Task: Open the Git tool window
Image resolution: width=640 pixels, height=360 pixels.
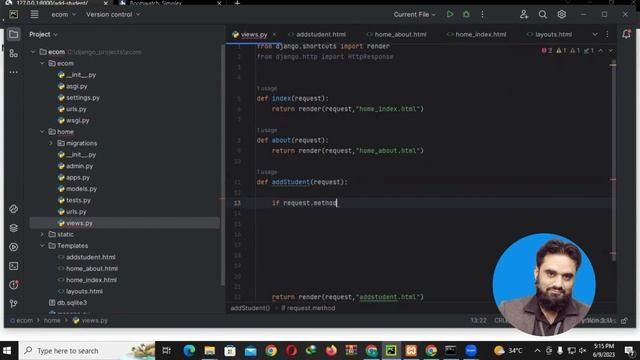Action: pyautogui.click(x=13, y=304)
